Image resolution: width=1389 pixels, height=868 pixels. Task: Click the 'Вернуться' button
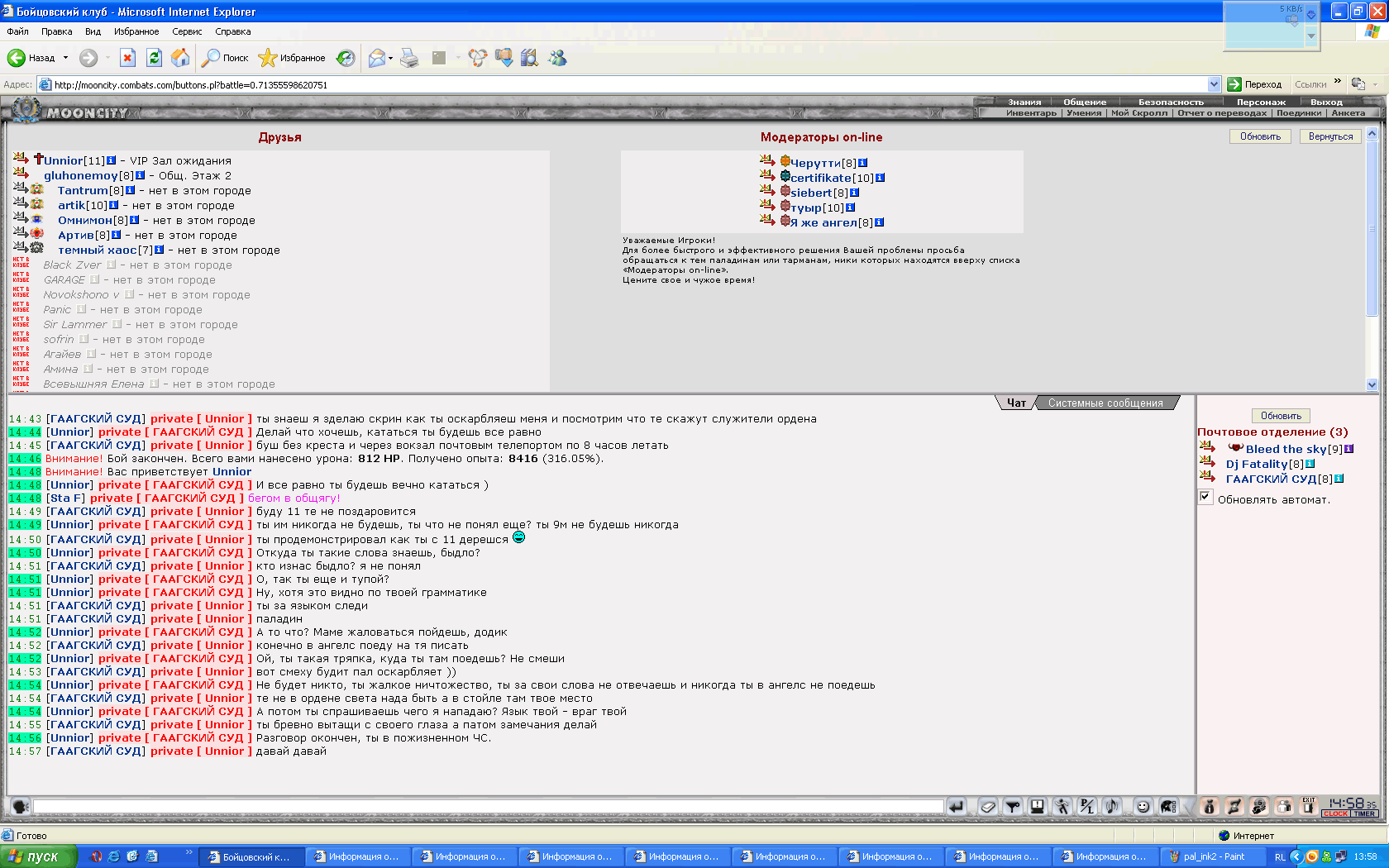[x=1330, y=136]
